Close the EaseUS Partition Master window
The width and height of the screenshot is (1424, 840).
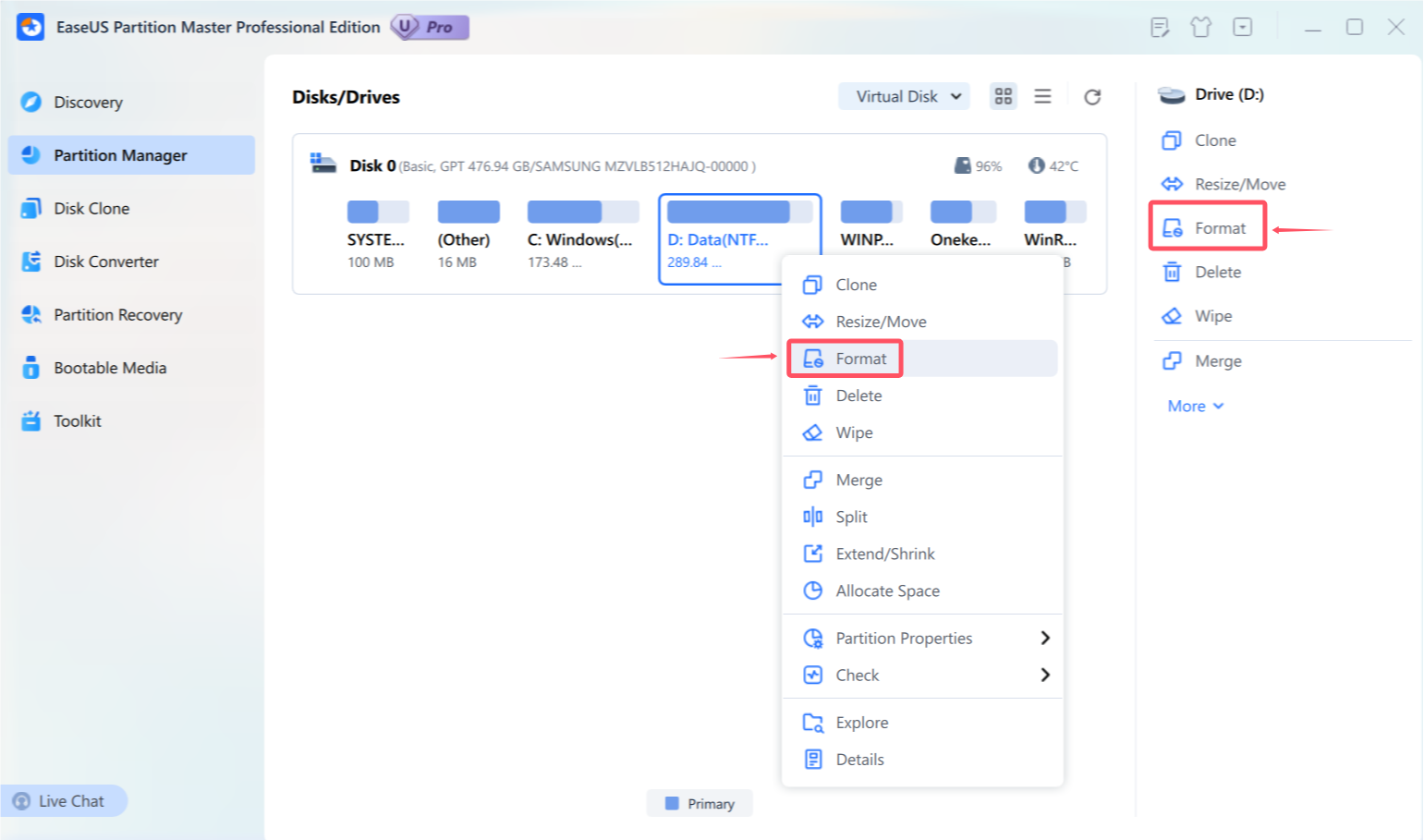[x=1396, y=28]
